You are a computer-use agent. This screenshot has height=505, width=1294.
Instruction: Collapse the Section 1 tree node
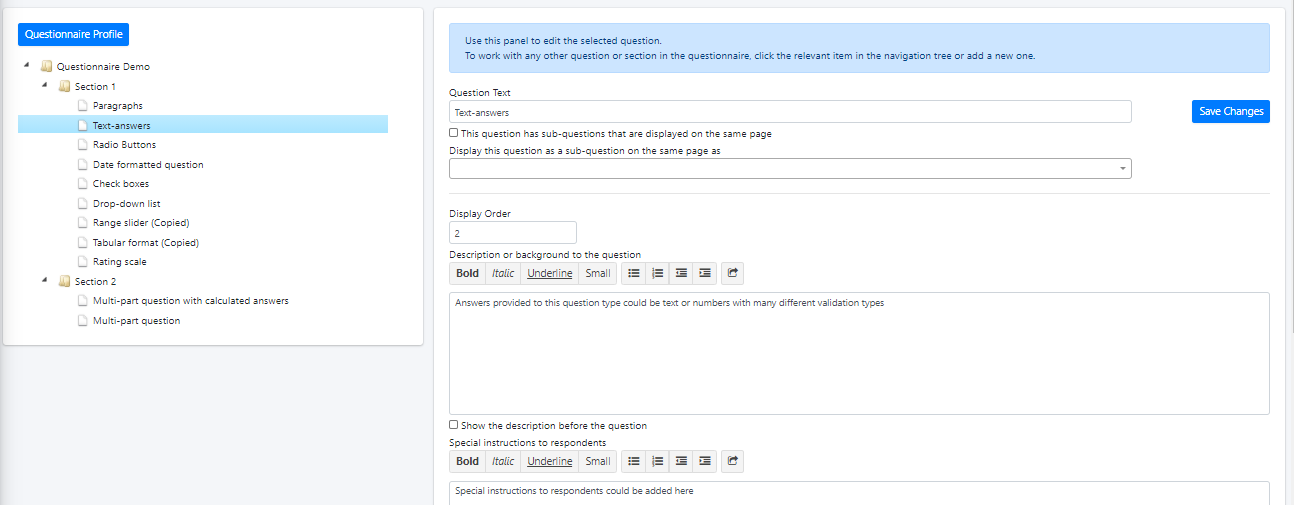44,86
